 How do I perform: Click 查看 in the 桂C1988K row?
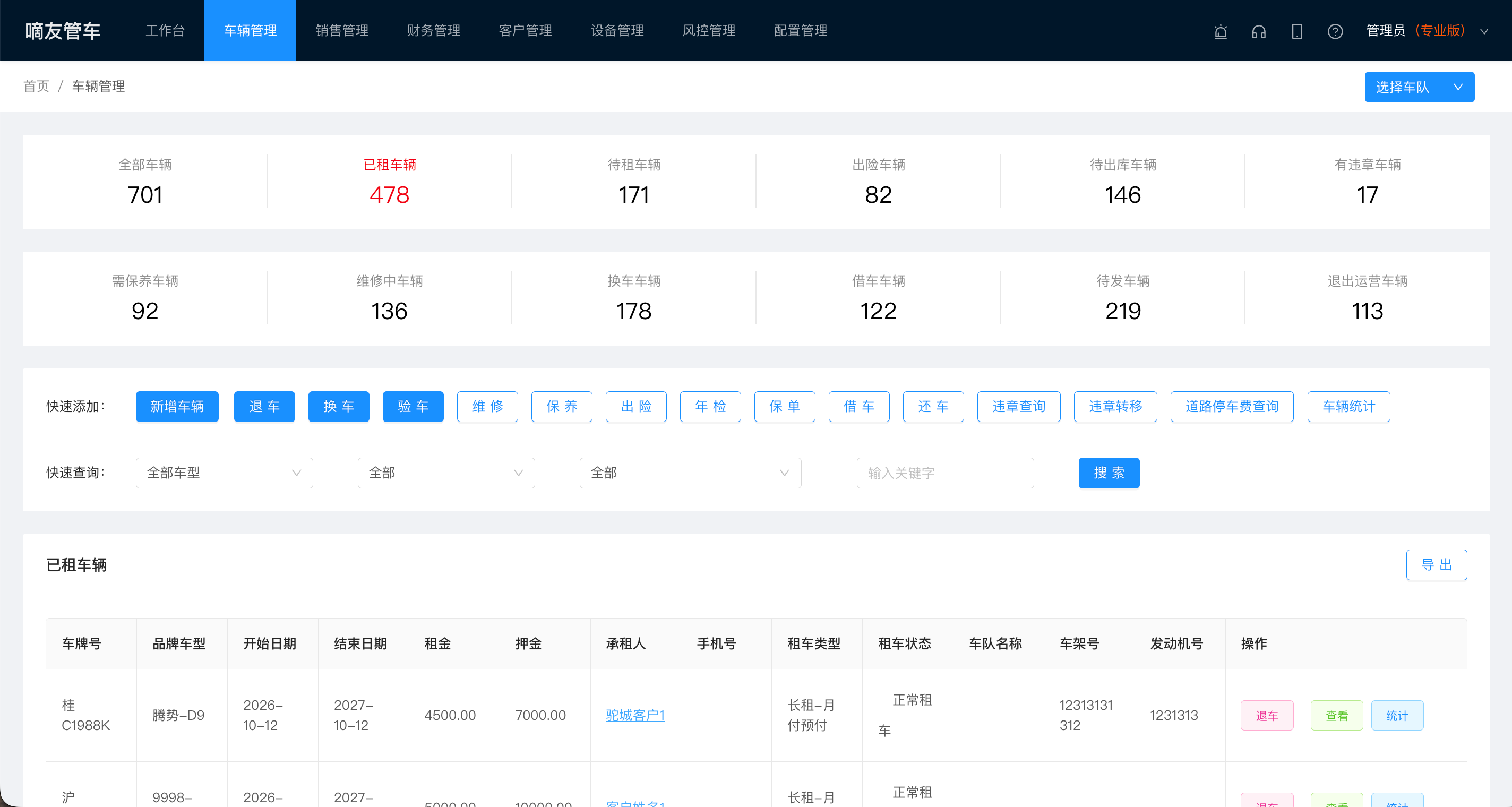tap(1336, 715)
